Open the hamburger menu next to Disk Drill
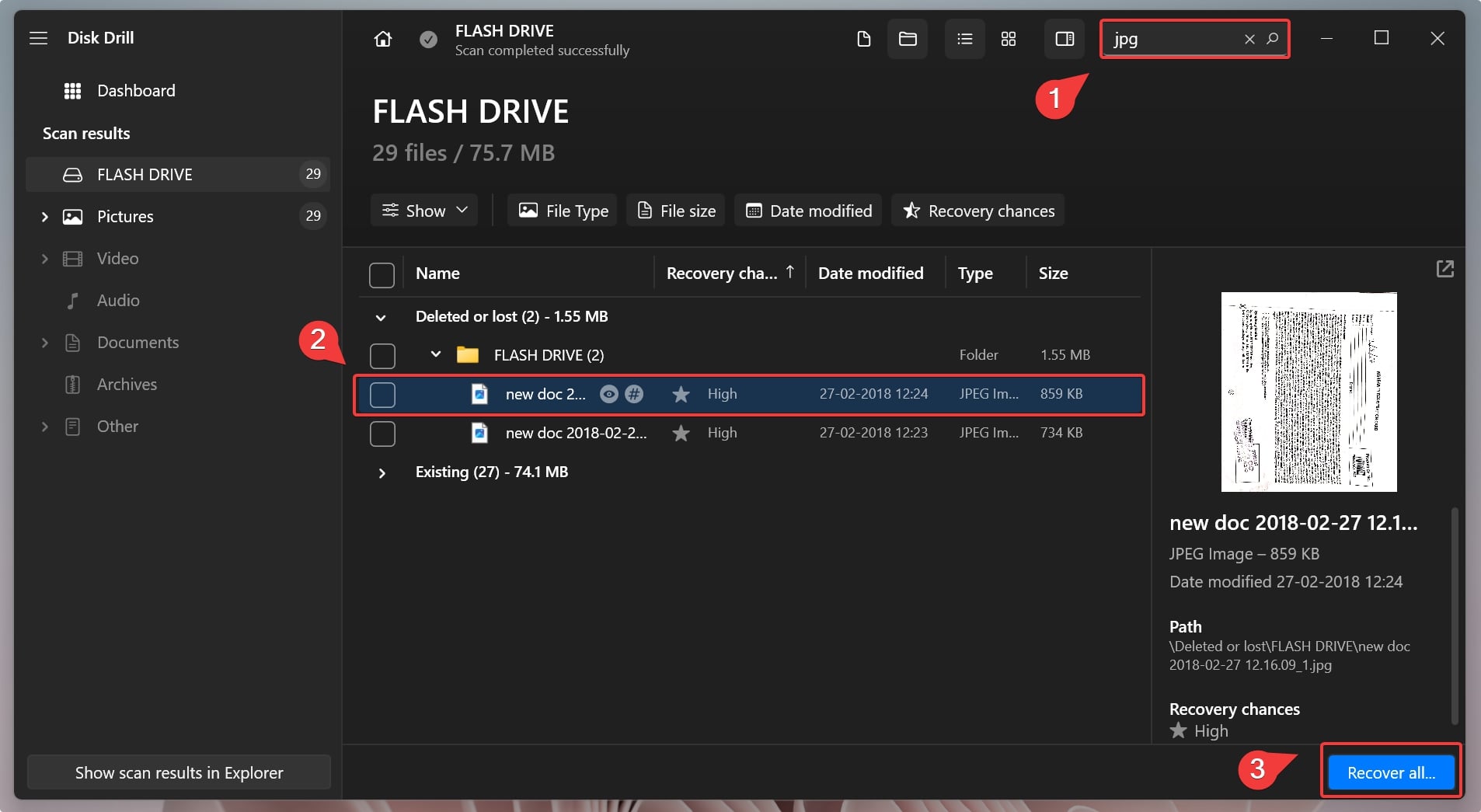Image resolution: width=1481 pixels, height=812 pixels. [x=39, y=38]
